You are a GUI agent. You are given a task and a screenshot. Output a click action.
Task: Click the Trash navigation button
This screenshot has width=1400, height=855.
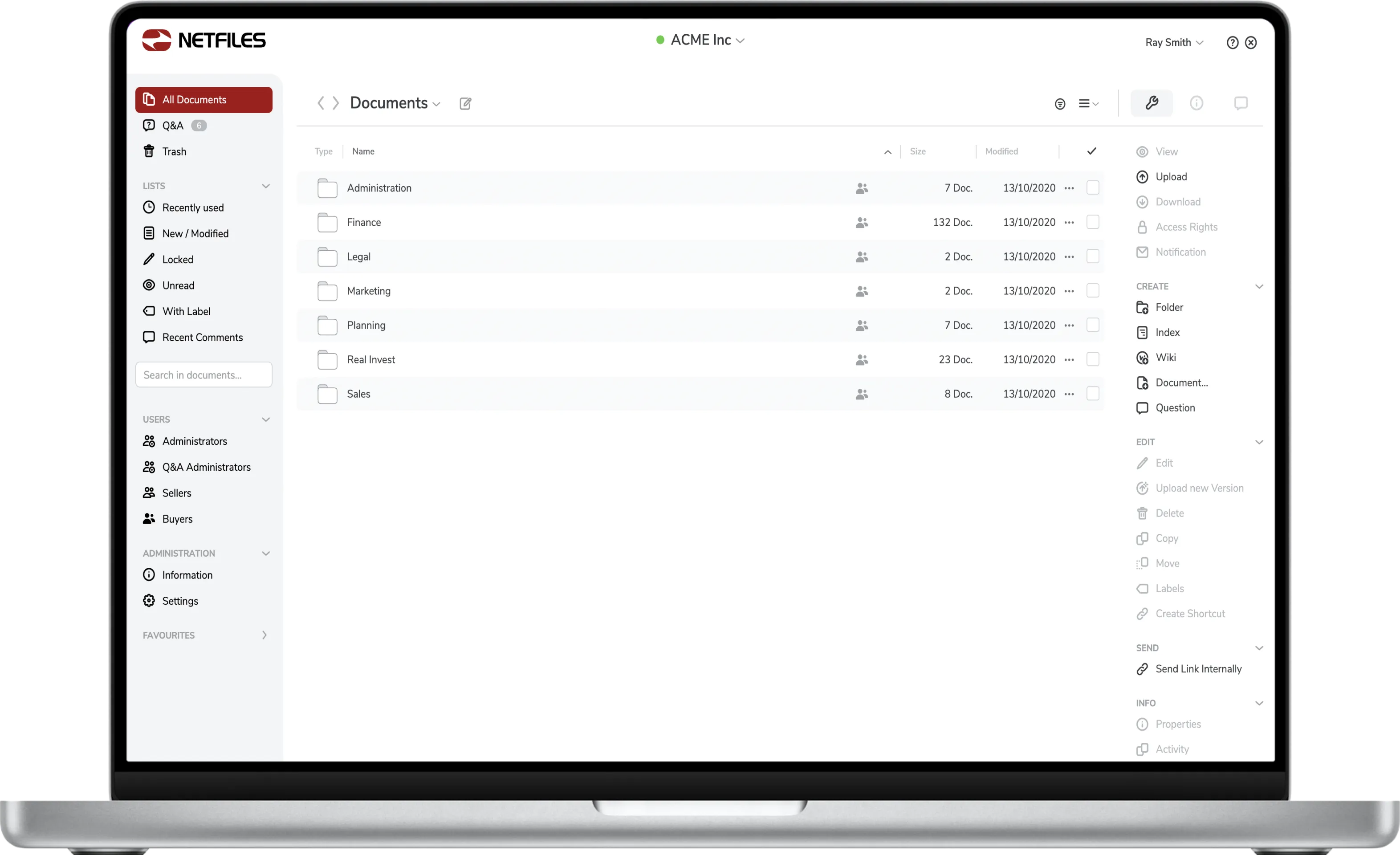(x=174, y=151)
